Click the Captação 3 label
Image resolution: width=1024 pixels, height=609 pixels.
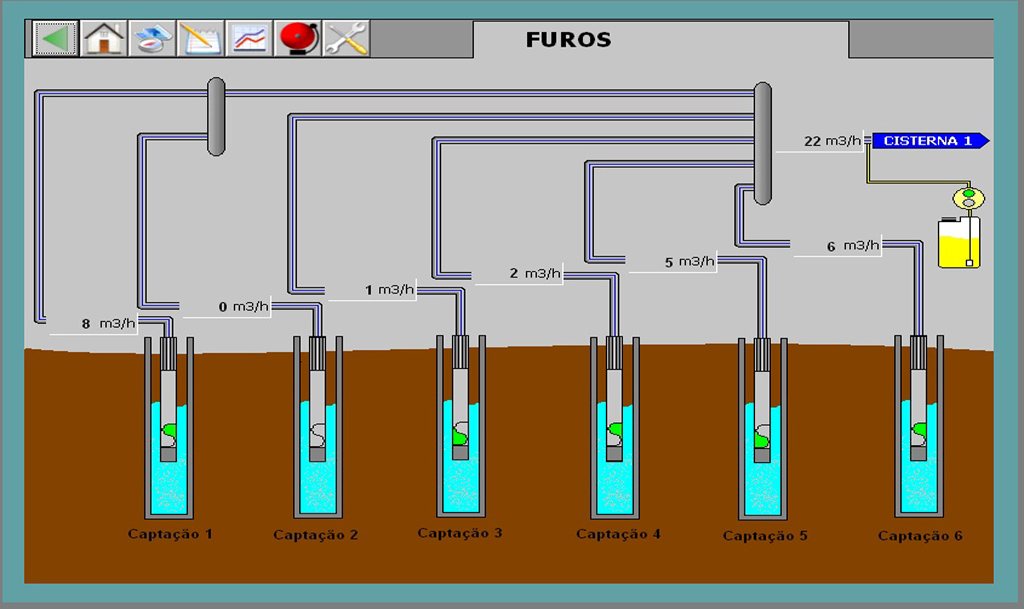point(460,533)
